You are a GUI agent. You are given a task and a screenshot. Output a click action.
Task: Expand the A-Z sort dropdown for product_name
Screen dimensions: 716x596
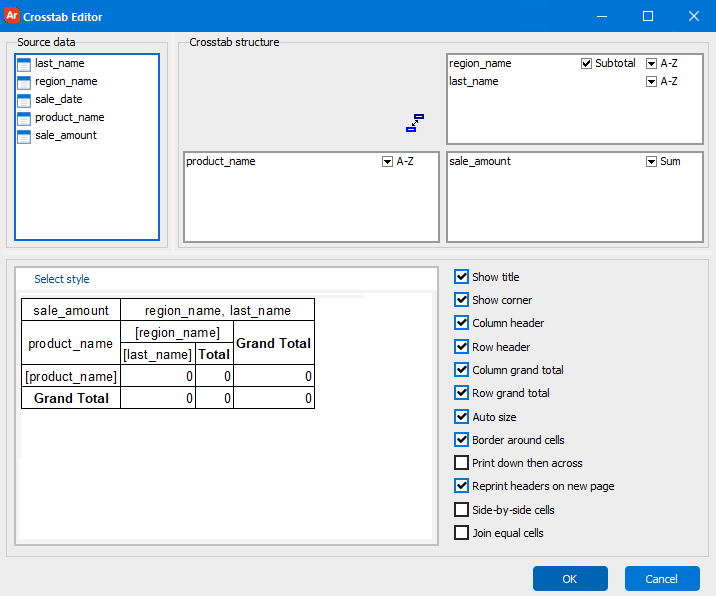click(x=387, y=162)
